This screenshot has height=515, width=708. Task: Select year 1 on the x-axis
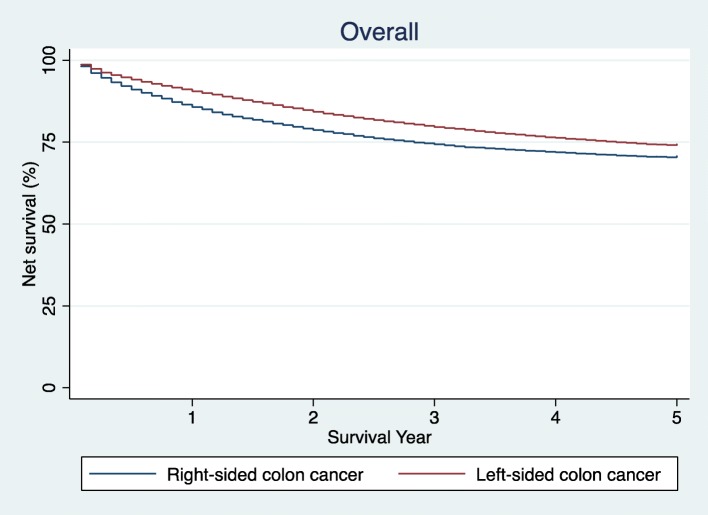(192, 416)
